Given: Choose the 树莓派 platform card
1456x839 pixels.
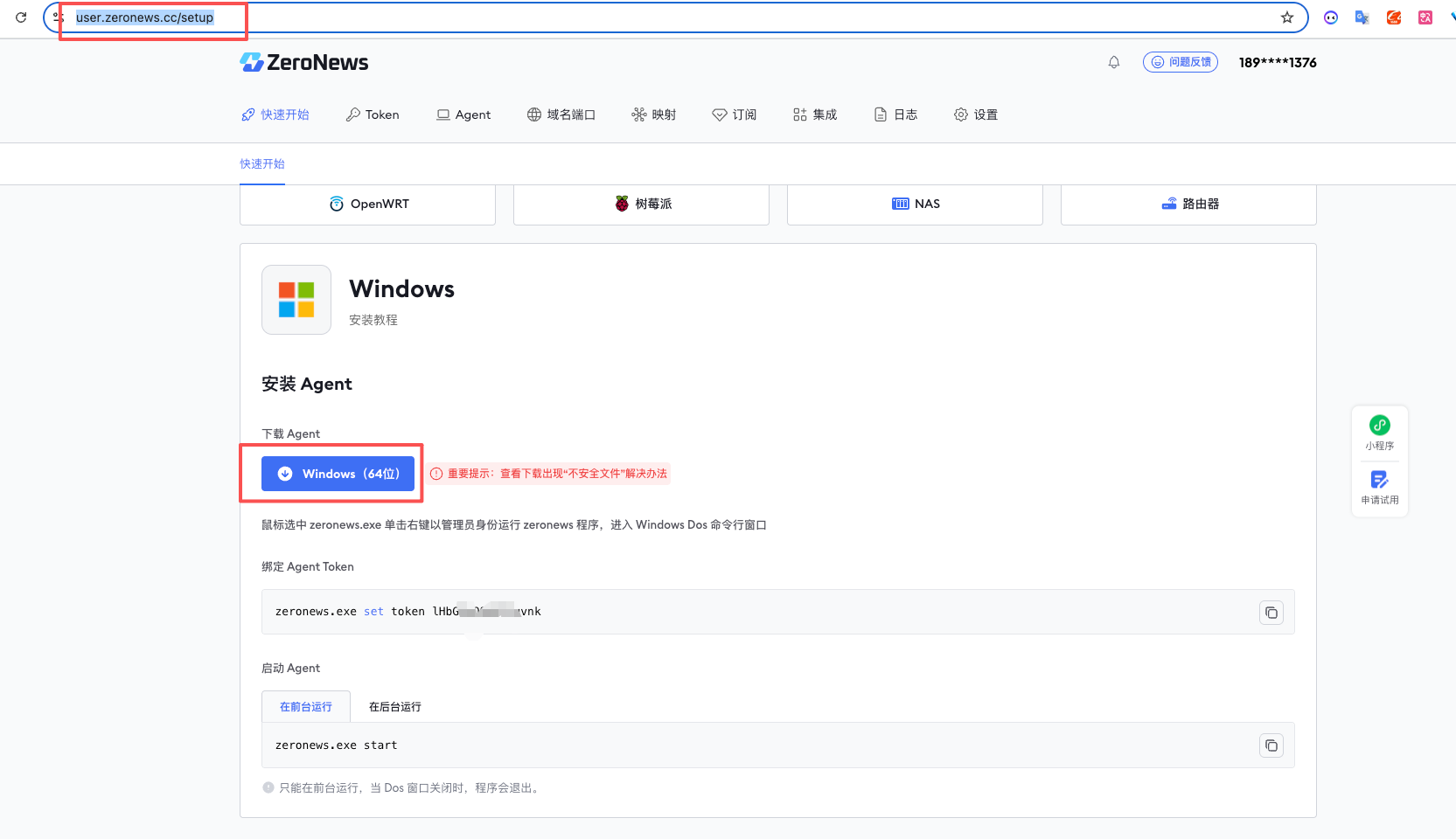Looking at the screenshot, I should [641, 204].
